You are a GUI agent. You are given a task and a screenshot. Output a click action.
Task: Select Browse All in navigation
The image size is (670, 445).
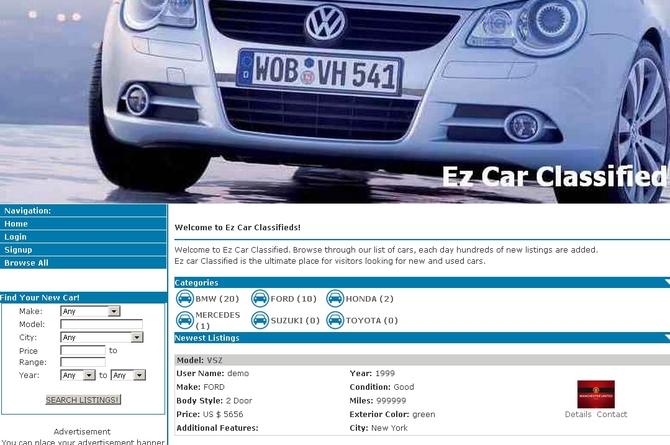[x=83, y=263]
